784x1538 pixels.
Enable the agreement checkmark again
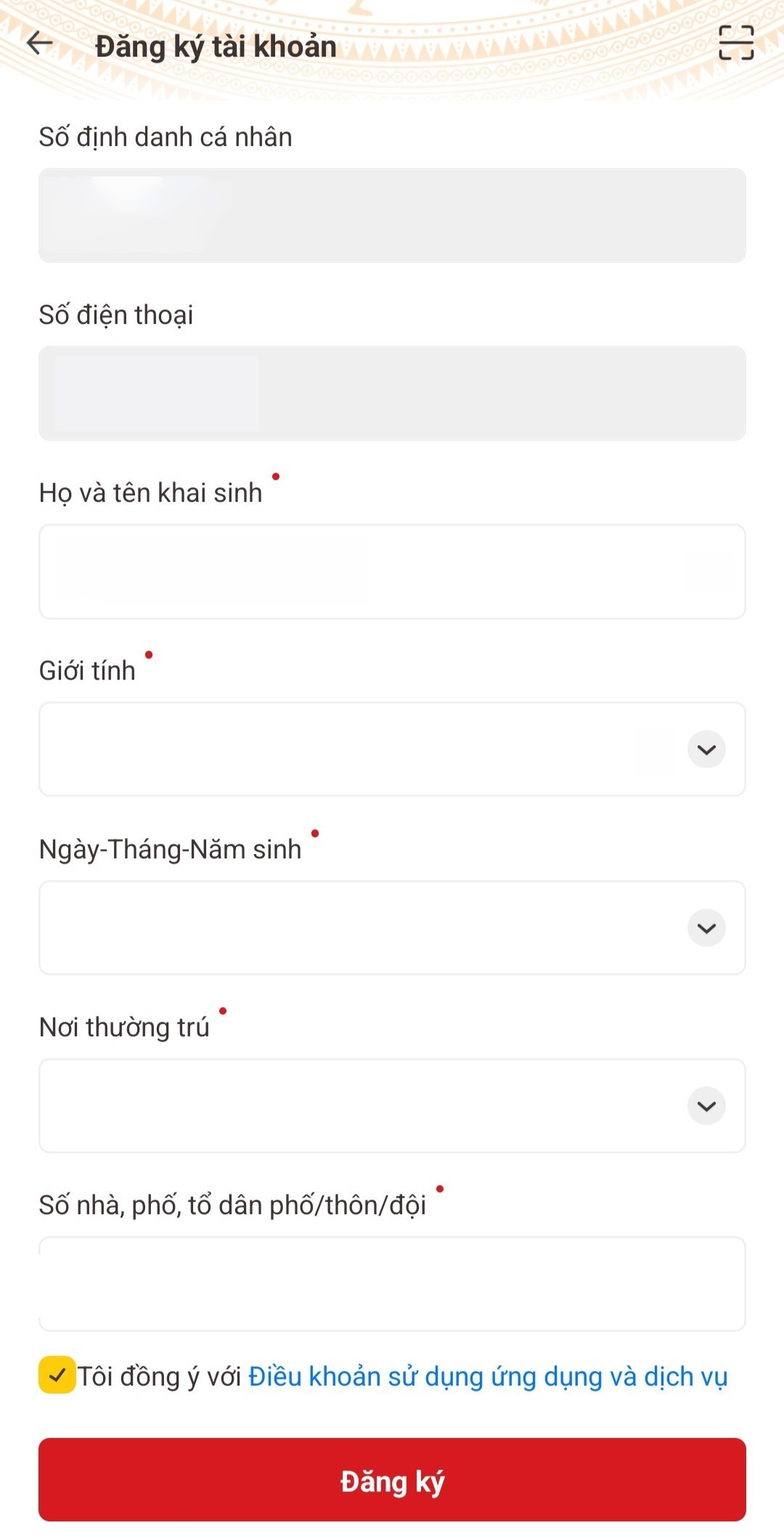pyautogui.click(x=55, y=1375)
